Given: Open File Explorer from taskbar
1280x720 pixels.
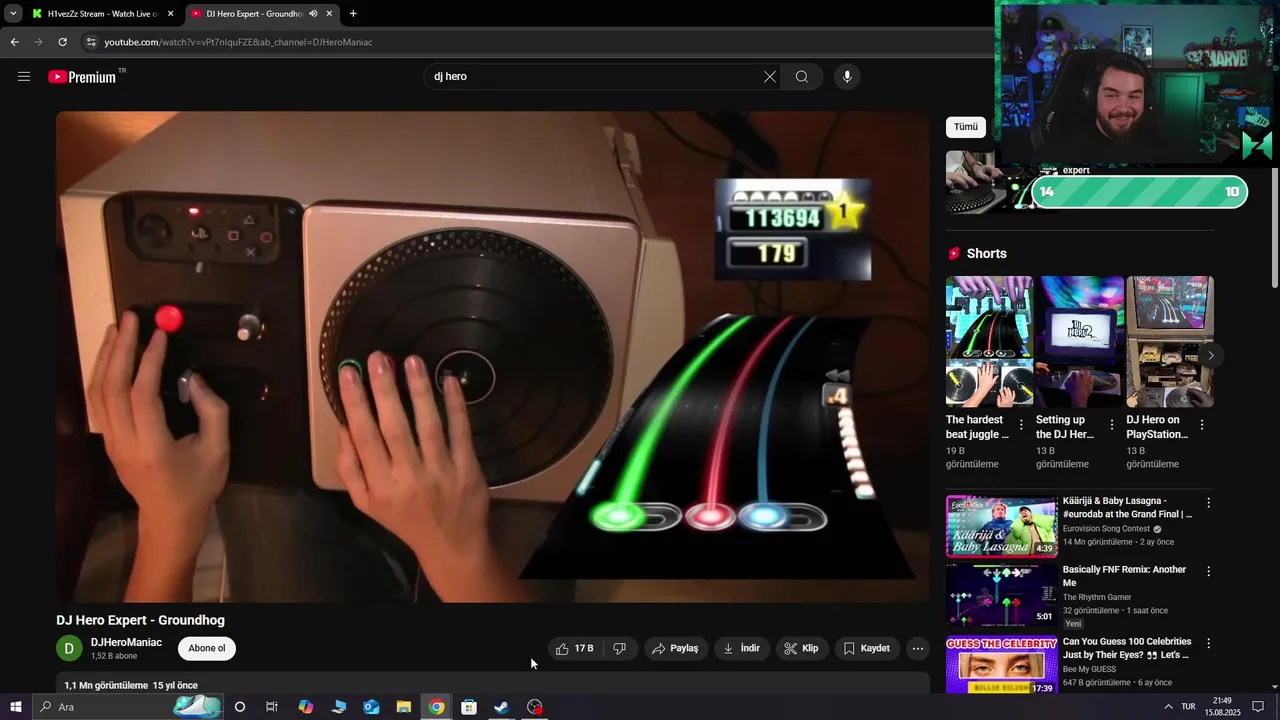Looking at the screenshot, I should 404,707.
